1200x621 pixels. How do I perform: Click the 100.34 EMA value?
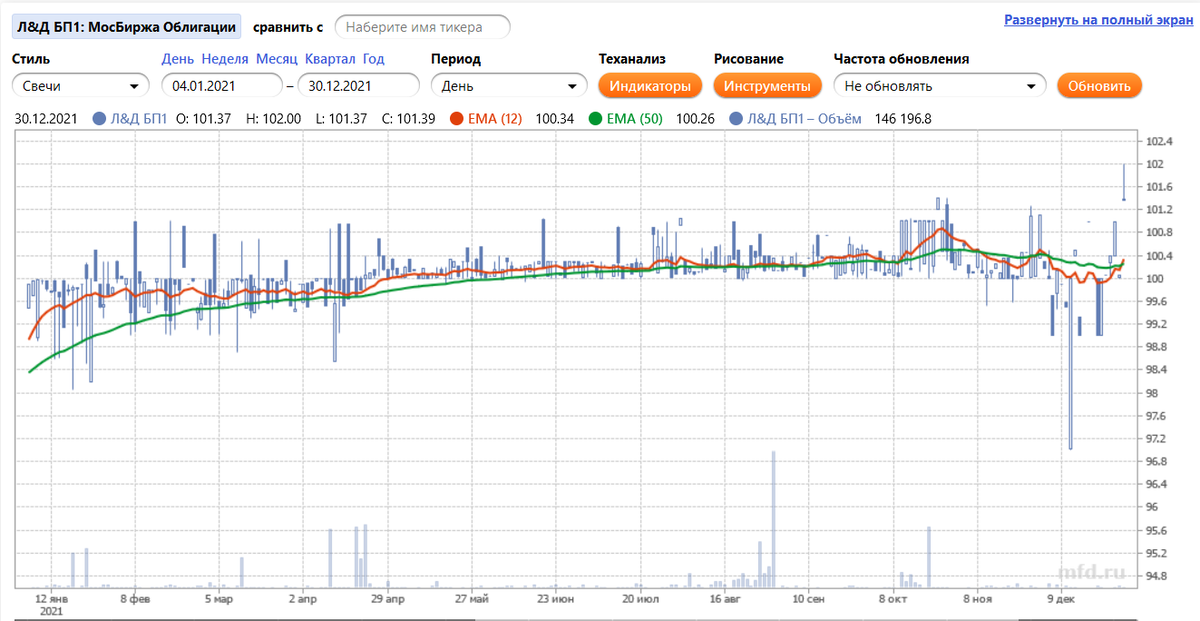click(554, 119)
